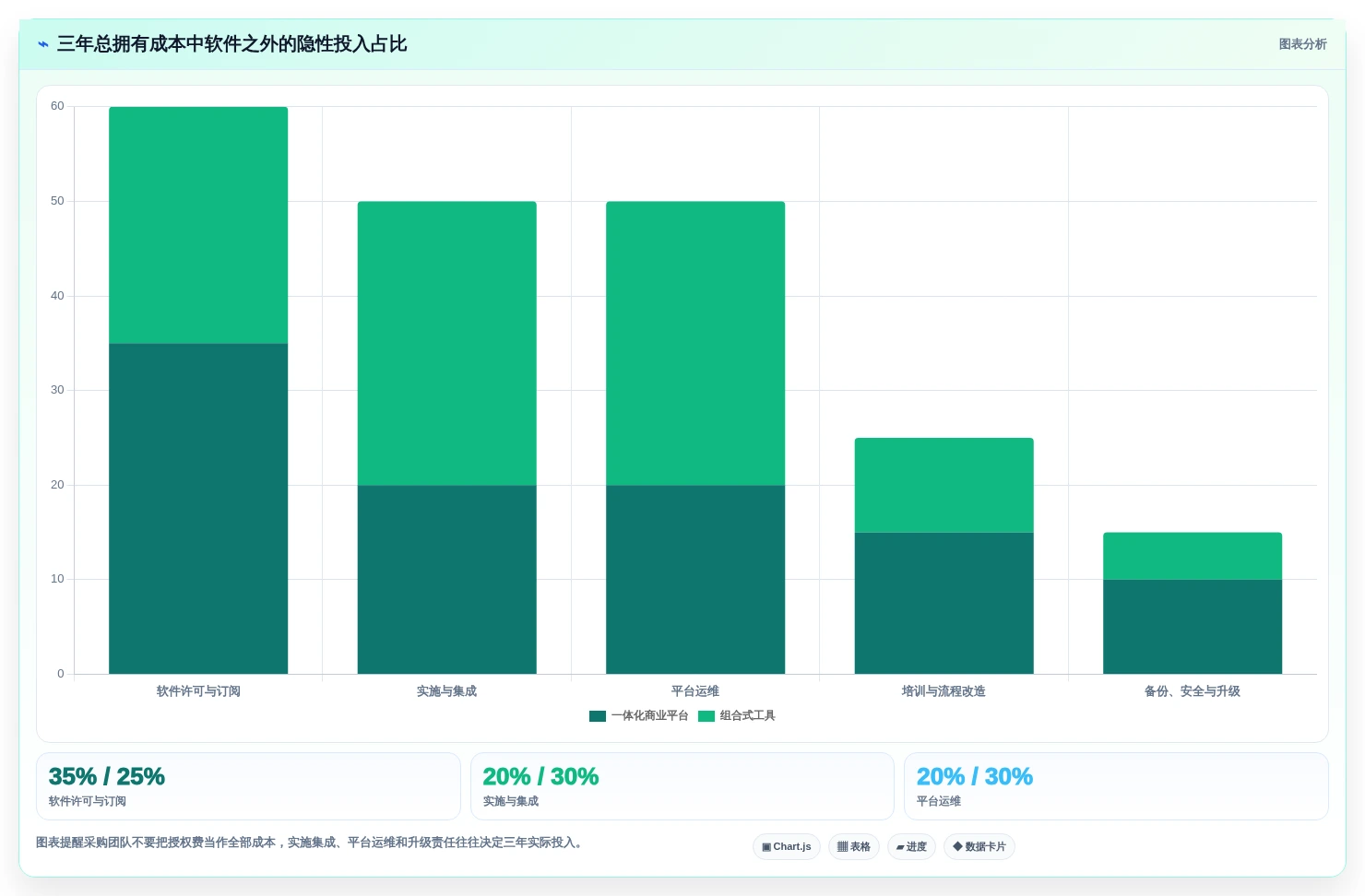This screenshot has height=896, width=1365.
Task: Select the 数据卡片 tag chip
Action: click(979, 846)
